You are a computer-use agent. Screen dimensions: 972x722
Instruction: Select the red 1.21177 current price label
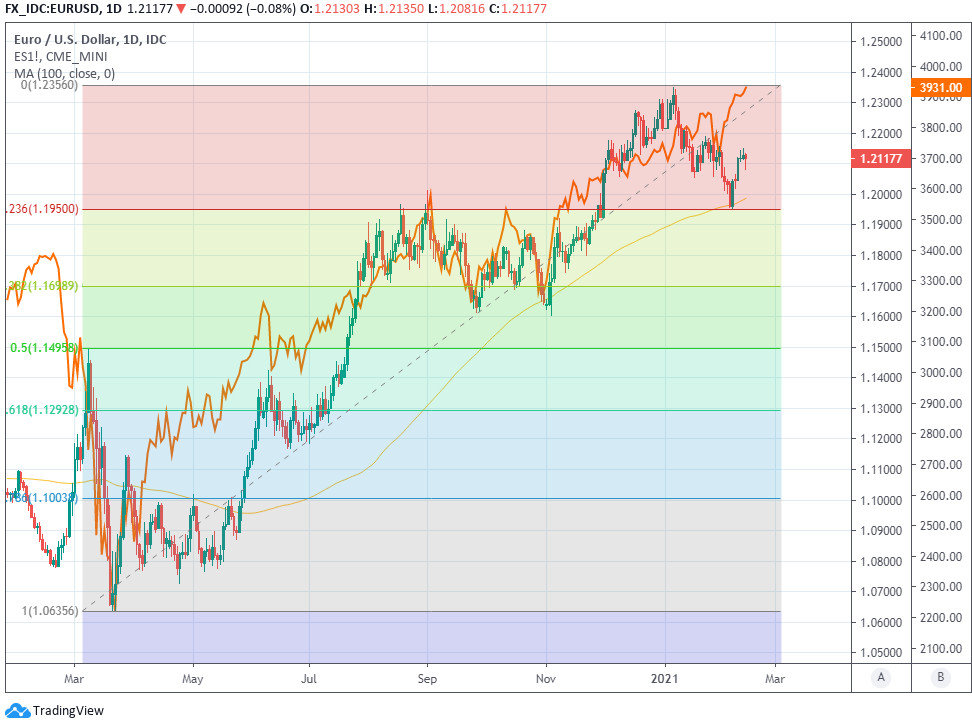point(880,158)
